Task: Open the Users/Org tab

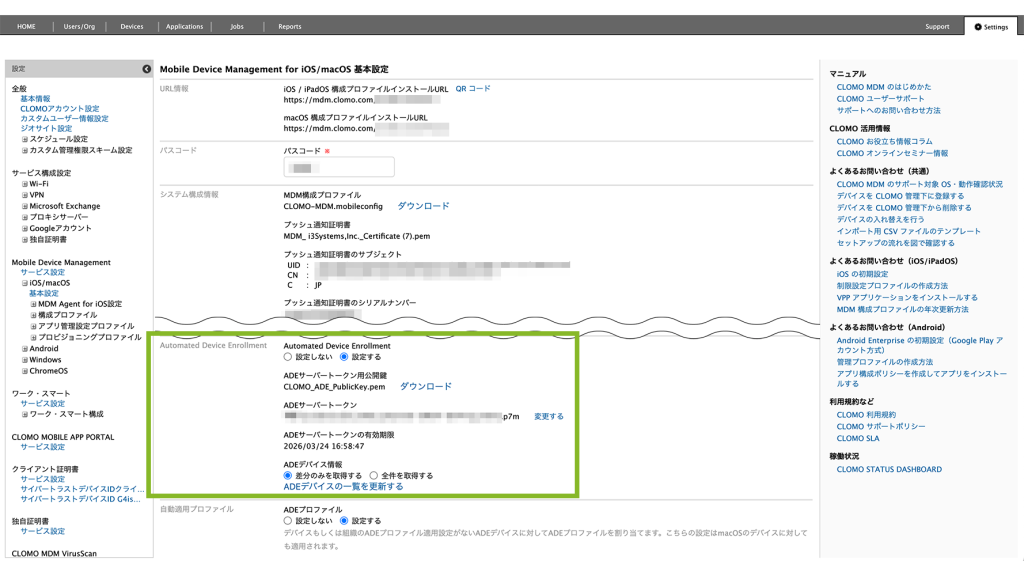Action: pos(79,27)
